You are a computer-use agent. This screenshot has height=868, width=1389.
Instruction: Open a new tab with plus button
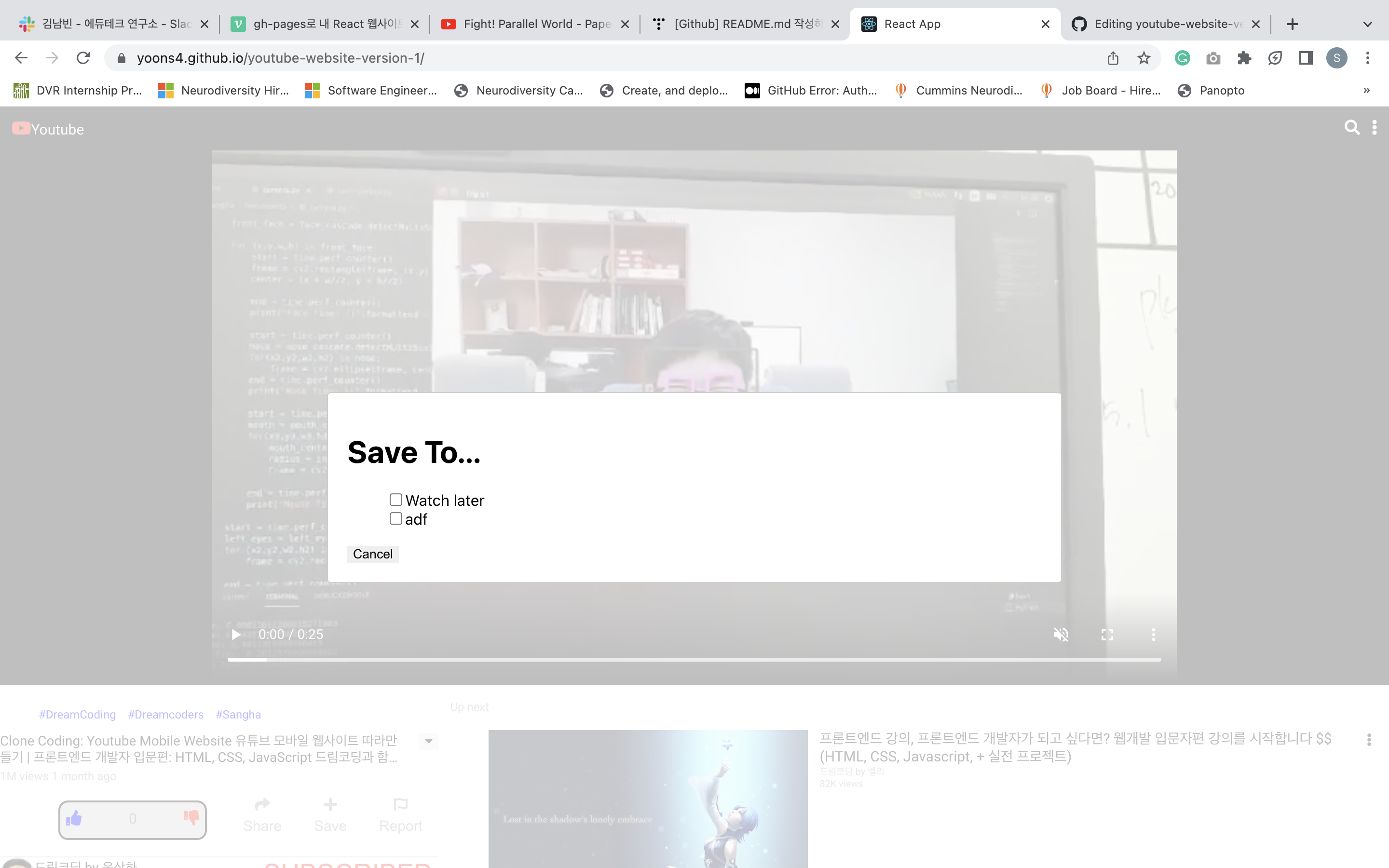tap(1293, 24)
